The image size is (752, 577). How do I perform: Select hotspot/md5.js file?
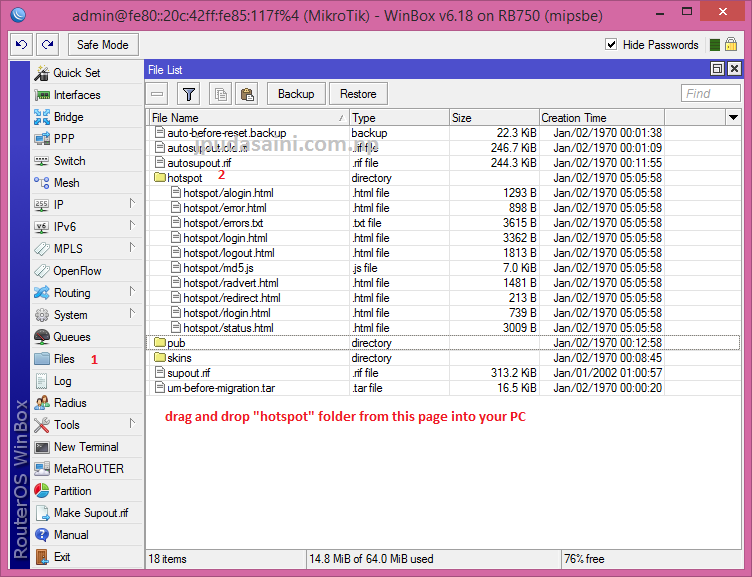[443, 268]
